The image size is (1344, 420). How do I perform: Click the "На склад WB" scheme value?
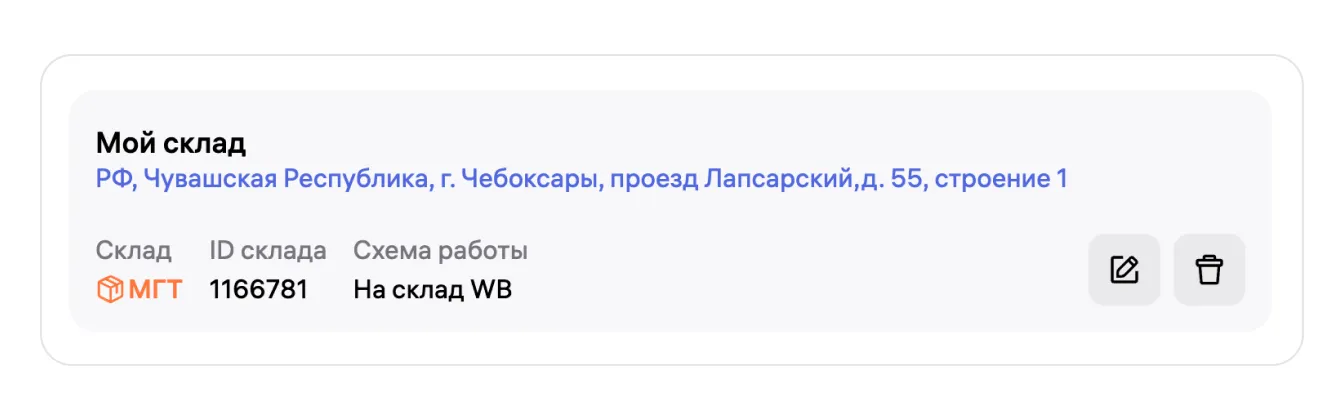click(x=432, y=290)
